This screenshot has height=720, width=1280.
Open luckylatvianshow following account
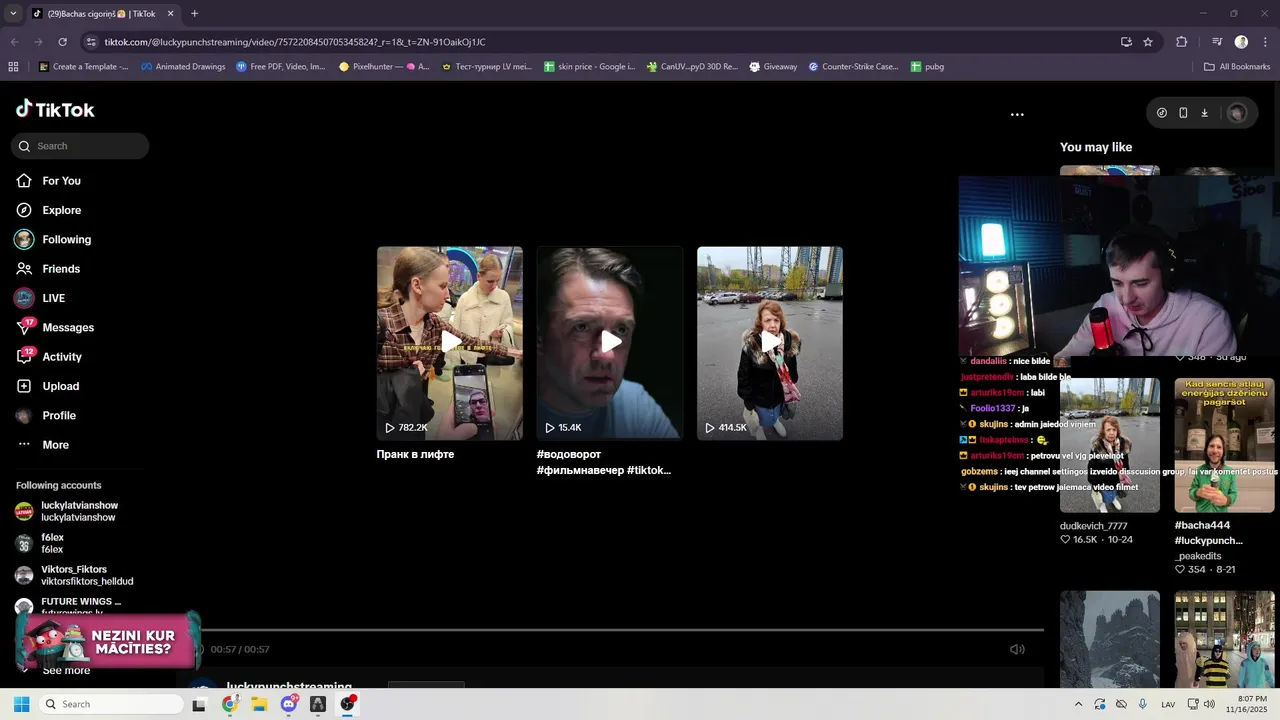[x=79, y=511]
